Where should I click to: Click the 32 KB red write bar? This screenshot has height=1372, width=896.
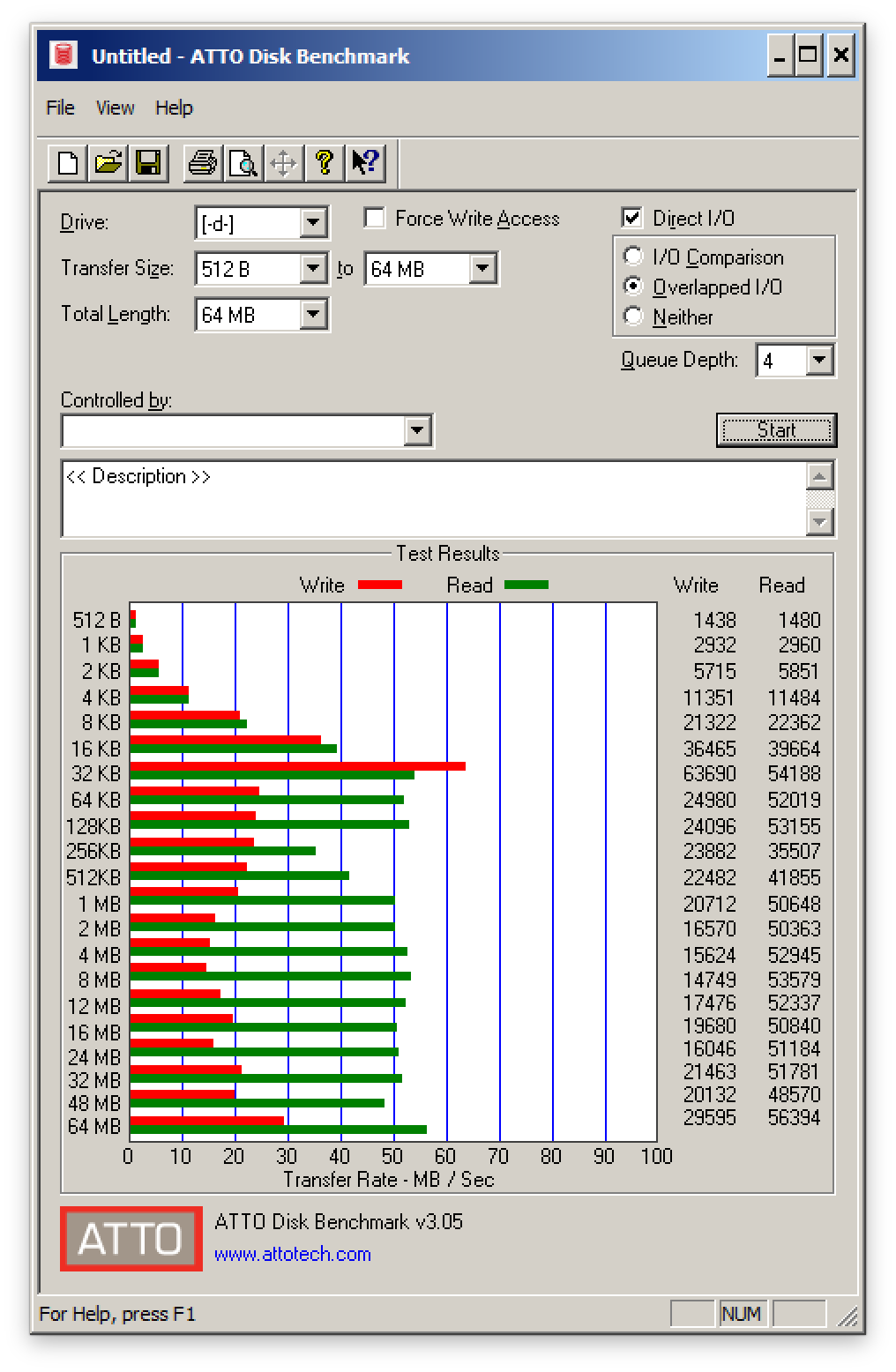tap(298, 766)
